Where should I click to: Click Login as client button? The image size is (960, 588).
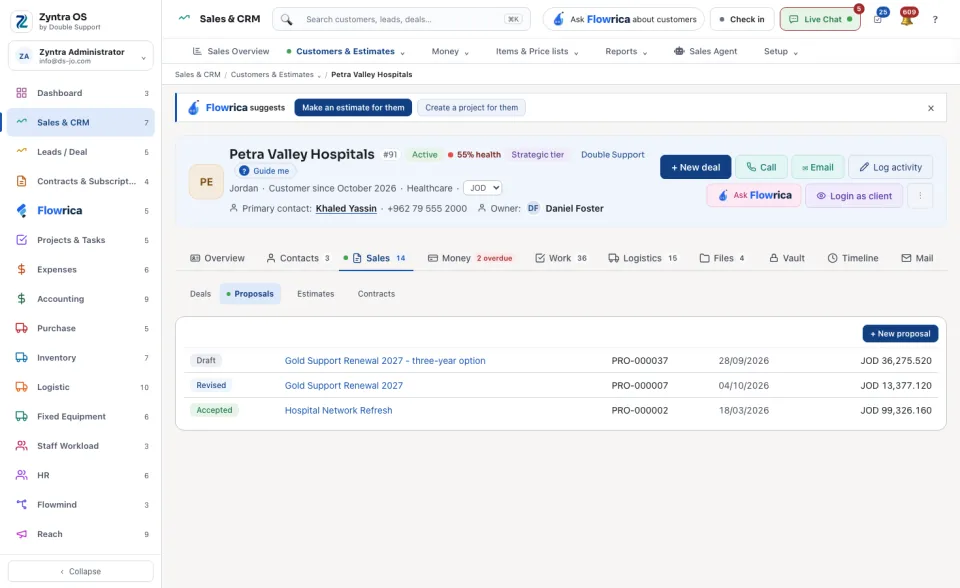point(853,196)
